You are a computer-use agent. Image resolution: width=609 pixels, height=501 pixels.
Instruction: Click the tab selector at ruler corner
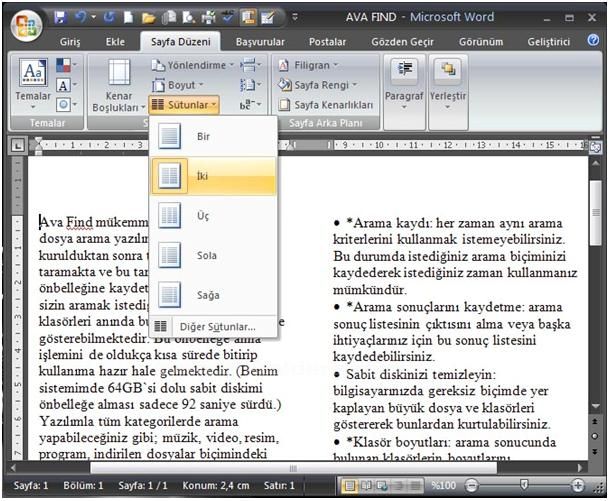(x=17, y=146)
